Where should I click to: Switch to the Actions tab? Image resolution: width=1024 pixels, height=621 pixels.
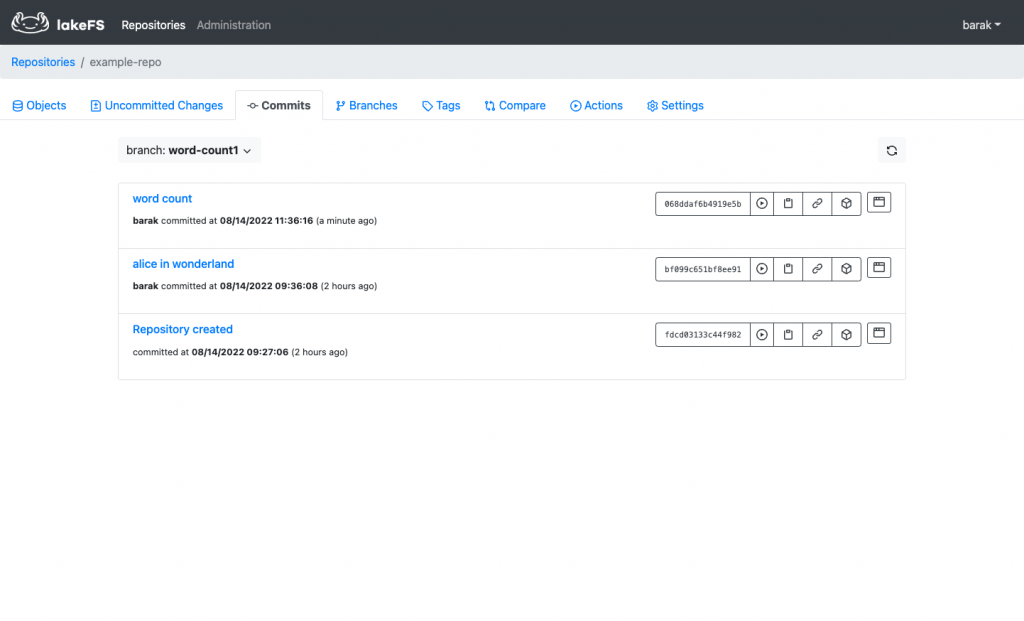click(596, 105)
